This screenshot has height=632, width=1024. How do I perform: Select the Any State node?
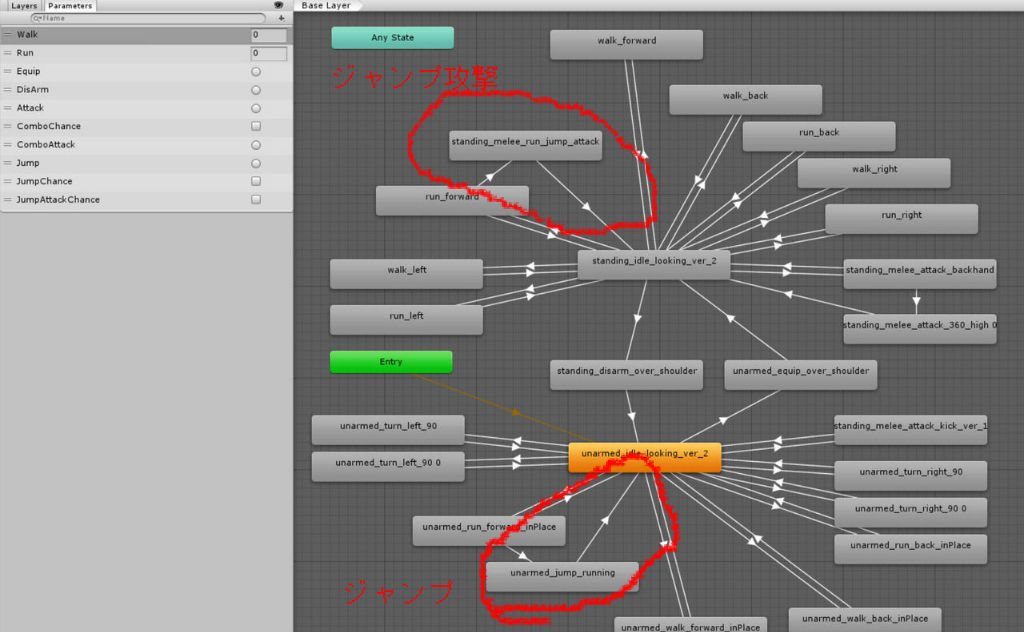(x=392, y=38)
